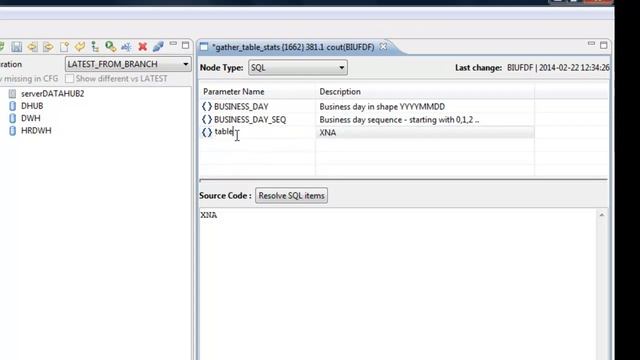Click the table parameter name field
The width and height of the screenshot is (640, 360).
point(263,132)
